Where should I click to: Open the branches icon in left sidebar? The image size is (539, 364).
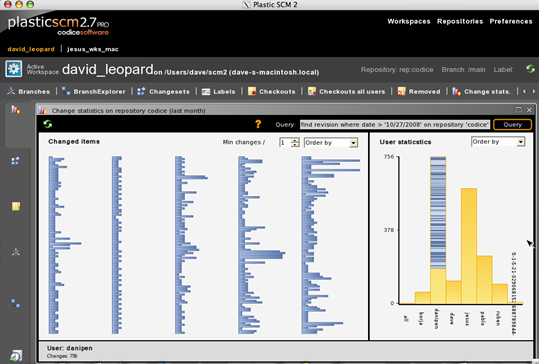point(16,252)
